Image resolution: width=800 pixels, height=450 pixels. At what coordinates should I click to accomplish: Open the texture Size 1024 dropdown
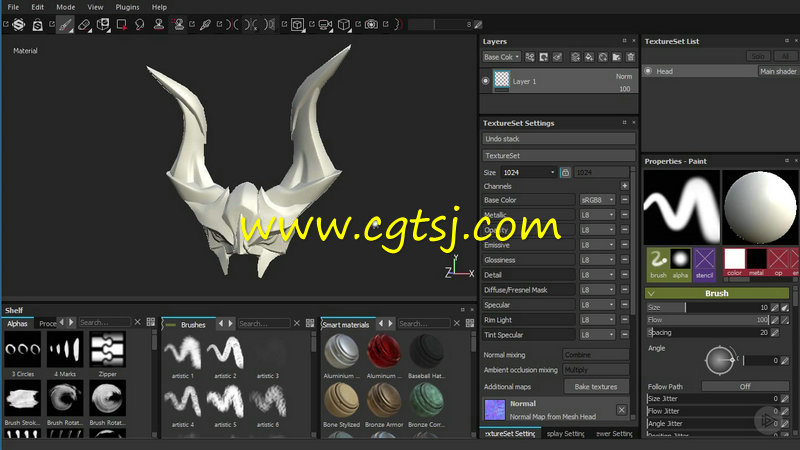click(x=528, y=172)
